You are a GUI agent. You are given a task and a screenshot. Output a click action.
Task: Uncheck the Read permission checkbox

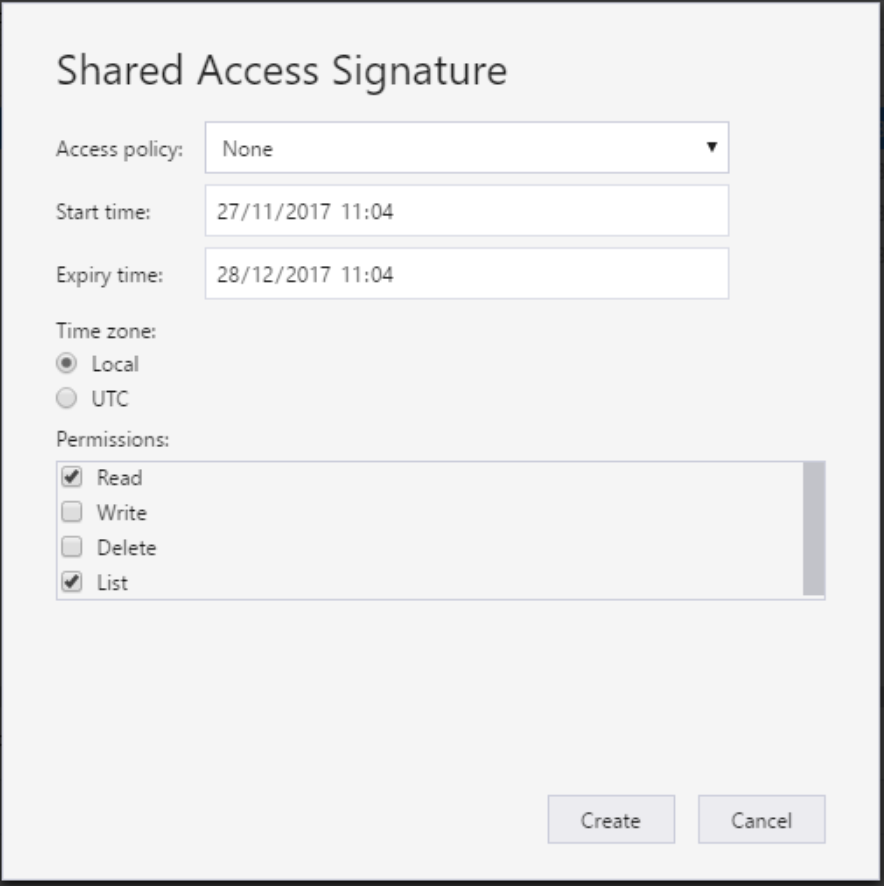coord(72,477)
